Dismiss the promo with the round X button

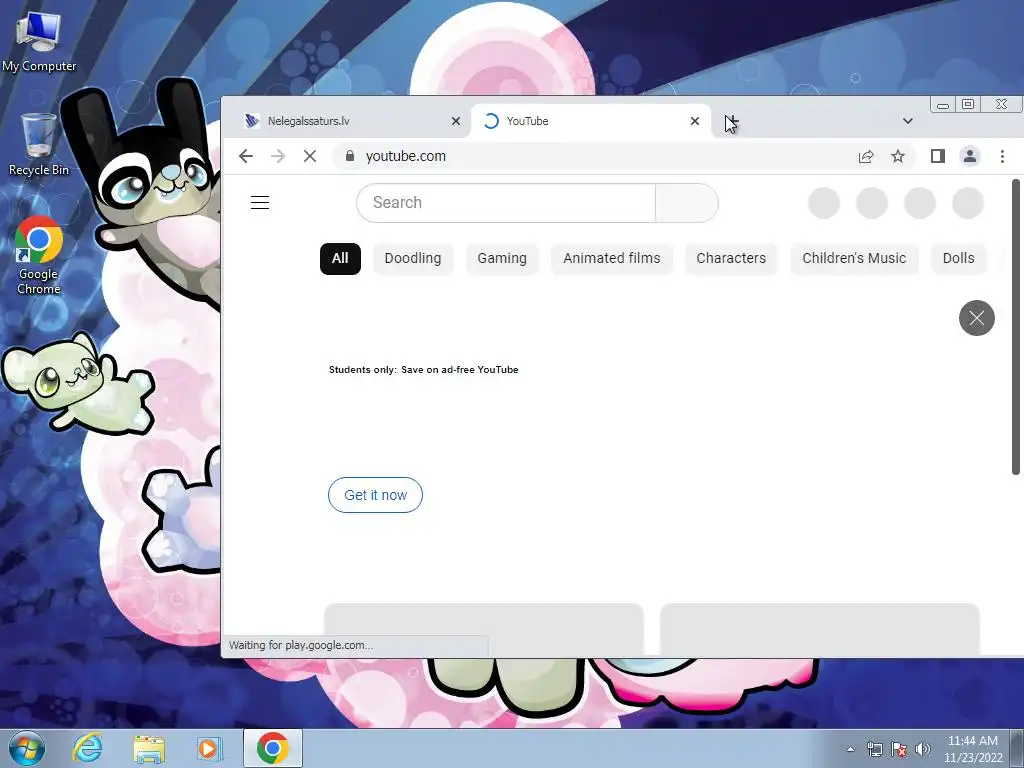pos(976,318)
